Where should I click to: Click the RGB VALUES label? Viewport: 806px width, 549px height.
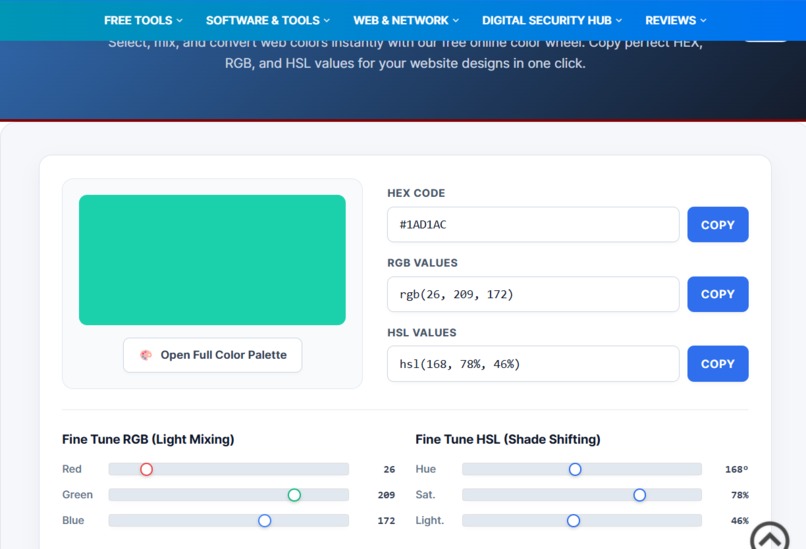tap(423, 263)
